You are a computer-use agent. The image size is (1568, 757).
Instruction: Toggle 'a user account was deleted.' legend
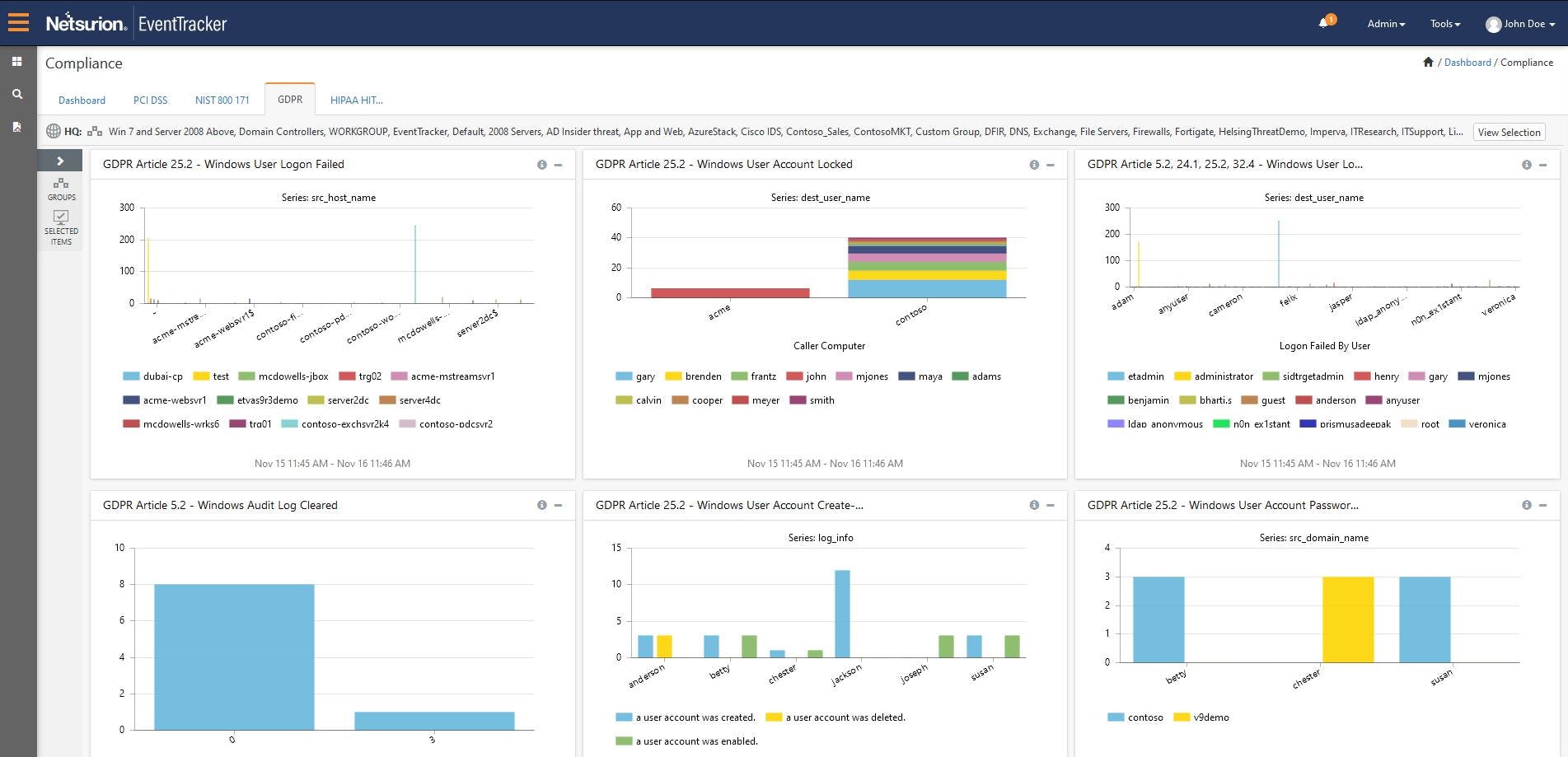(835, 717)
